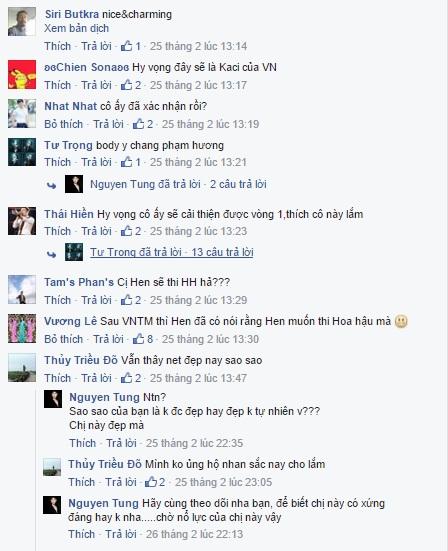This screenshot has height=551, width=448.
Task: Toggle Thích on Tam's Phan's comment
Action: coord(58,300)
